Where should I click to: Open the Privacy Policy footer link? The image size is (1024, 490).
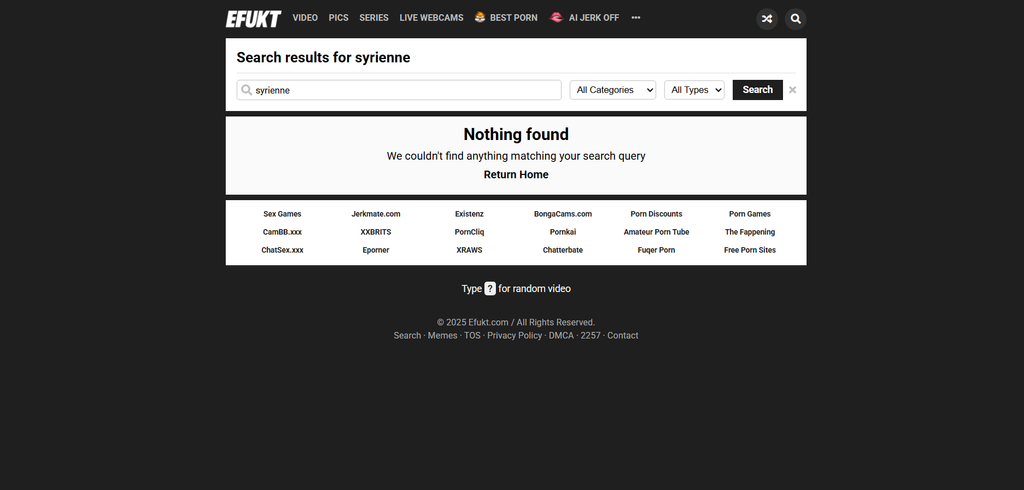[514, 336]
